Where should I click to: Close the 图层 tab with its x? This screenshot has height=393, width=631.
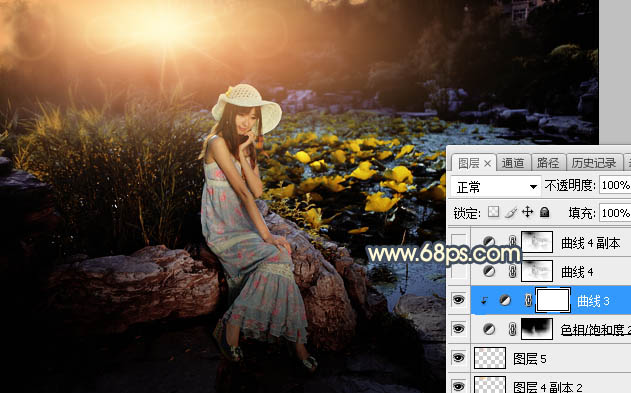487,163
